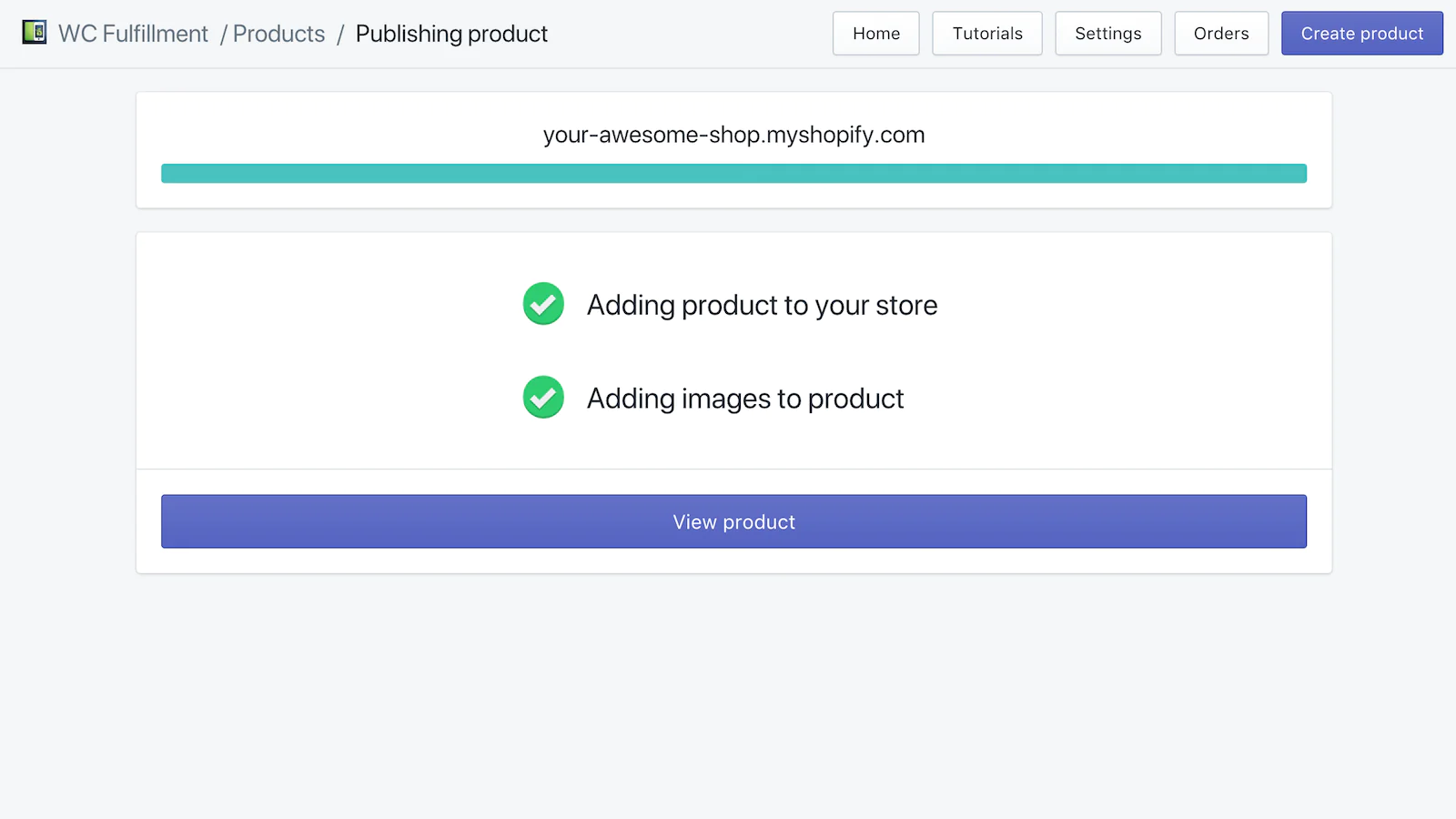This screenshot has width=1456, height=819.
Task: Click the View product button
Action: (733, 521)
